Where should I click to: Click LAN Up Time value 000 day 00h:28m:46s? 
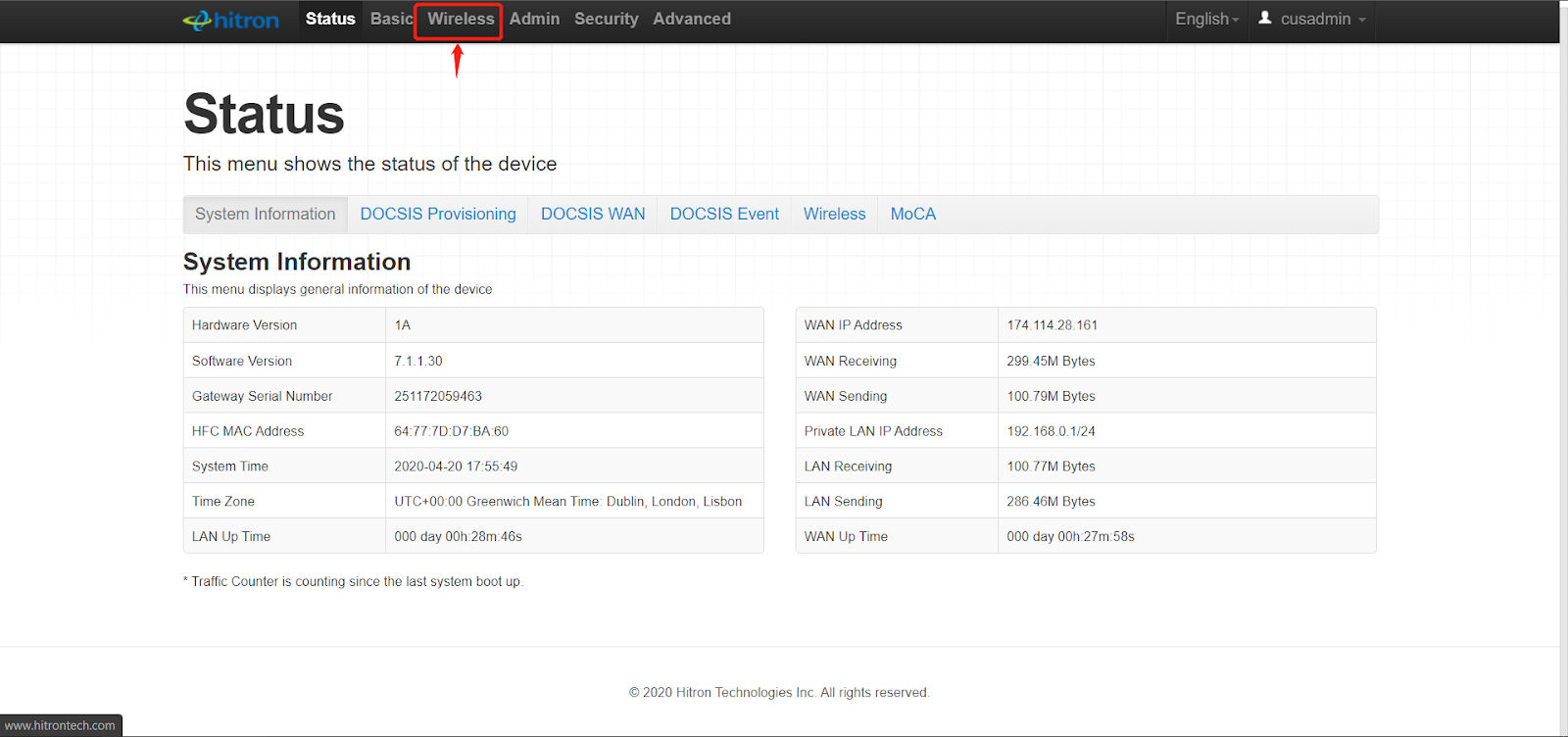click(x=459, y=537)
